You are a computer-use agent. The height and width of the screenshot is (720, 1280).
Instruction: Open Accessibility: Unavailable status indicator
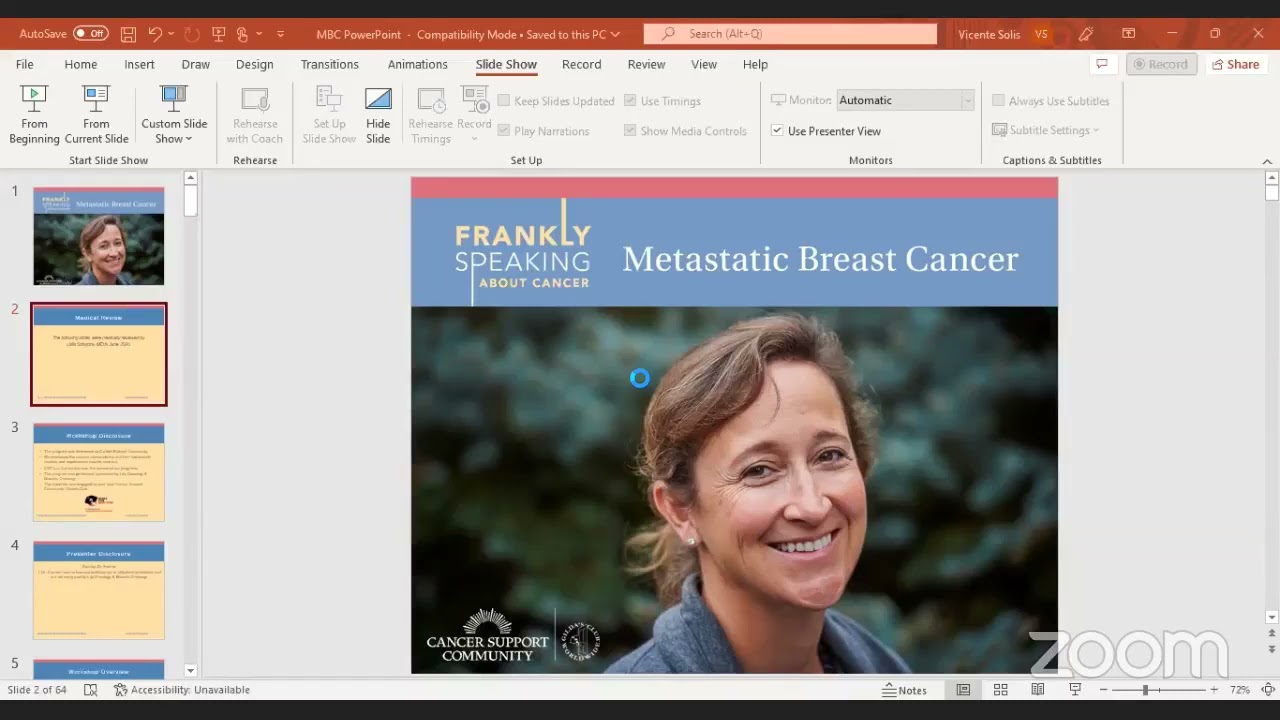point(182,690)
